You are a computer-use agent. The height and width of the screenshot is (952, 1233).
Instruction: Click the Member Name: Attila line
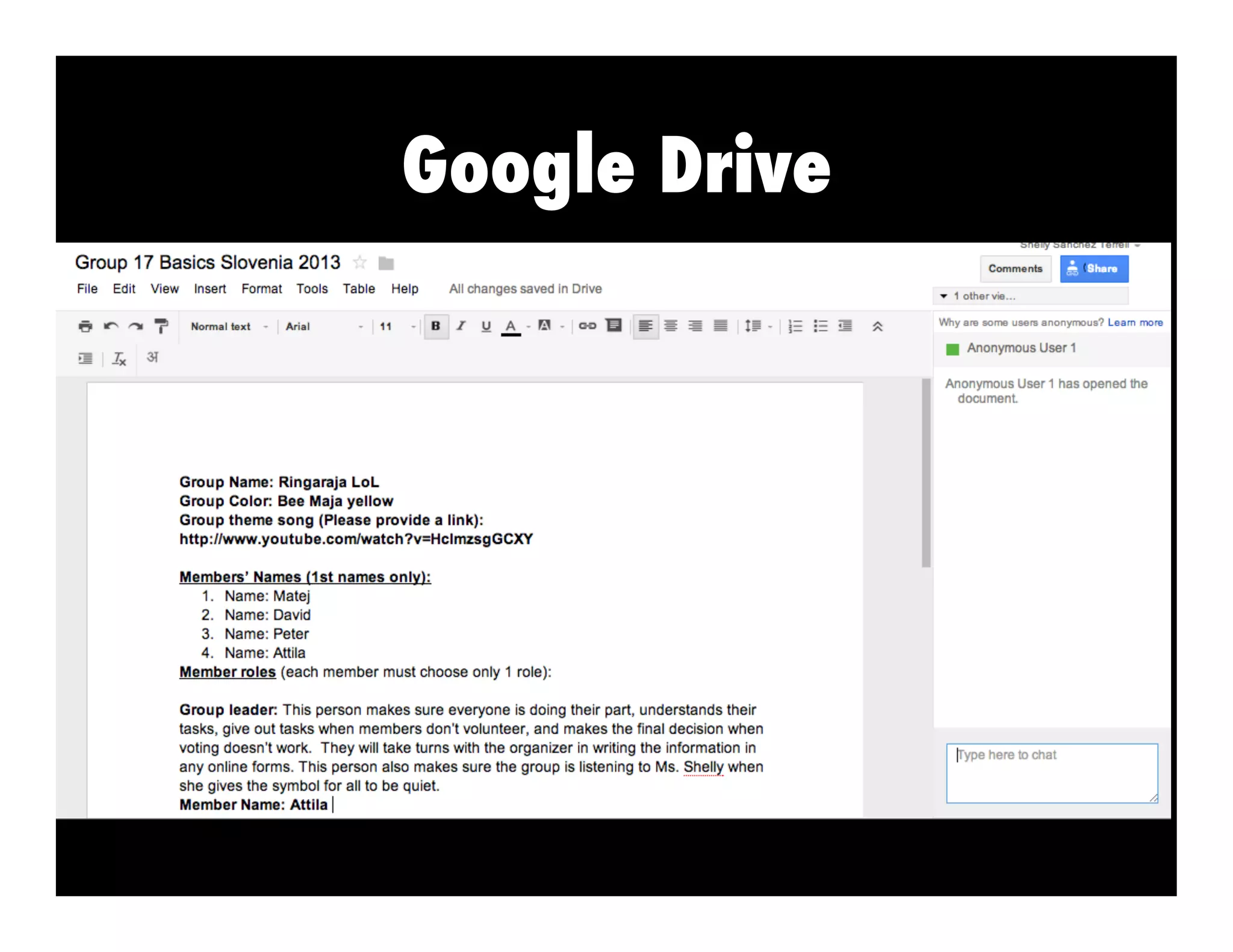pos(253,805)
